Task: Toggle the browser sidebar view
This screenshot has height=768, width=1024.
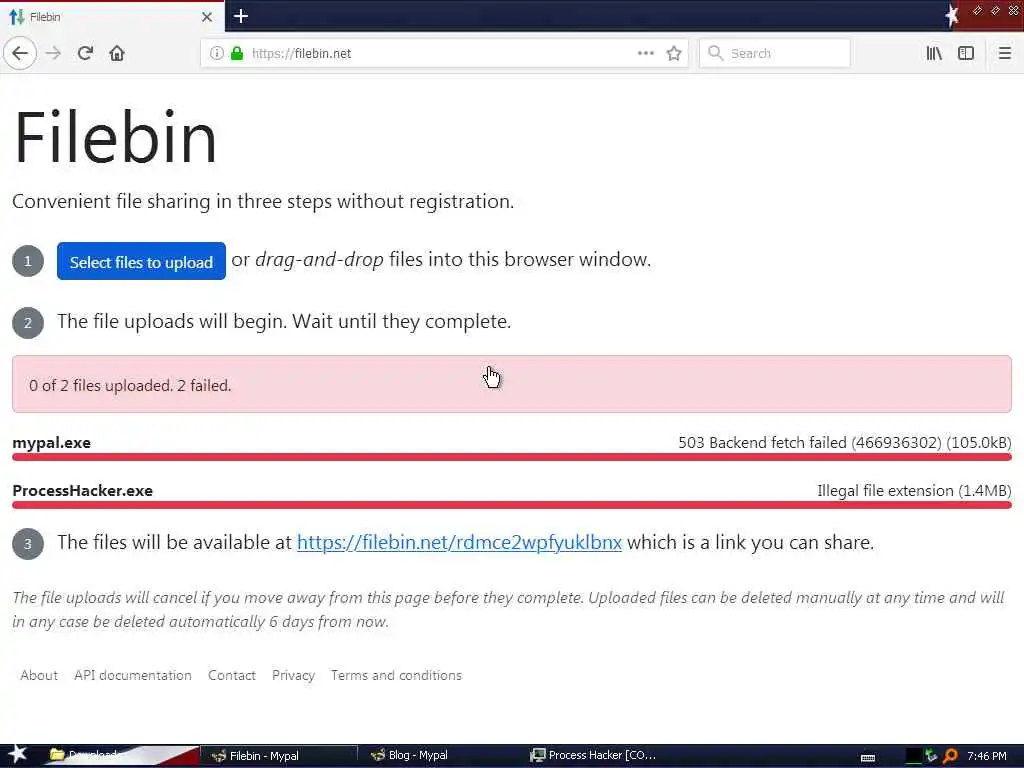Action: 966,53
